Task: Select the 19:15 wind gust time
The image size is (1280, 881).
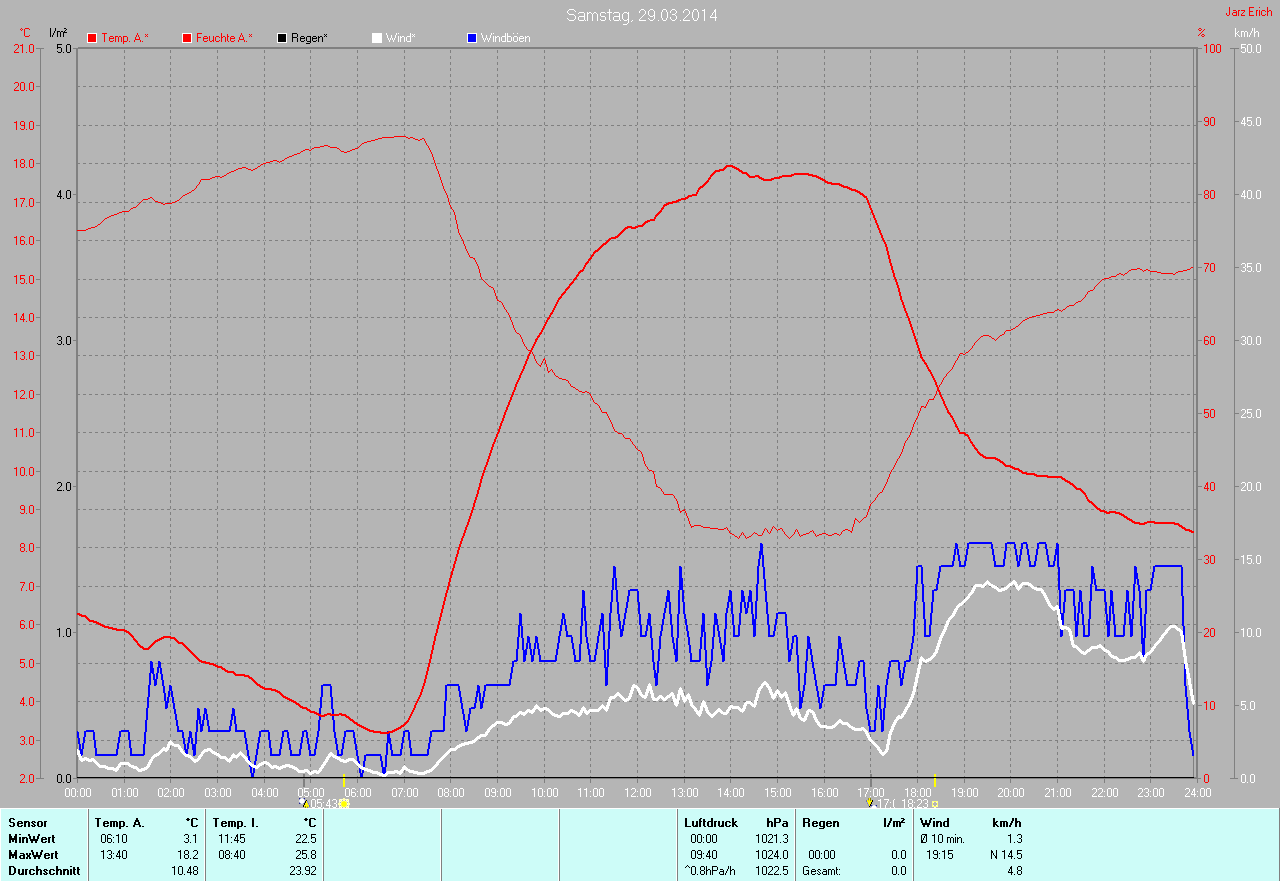Action: pyautogui.click(x=939, y=855)
